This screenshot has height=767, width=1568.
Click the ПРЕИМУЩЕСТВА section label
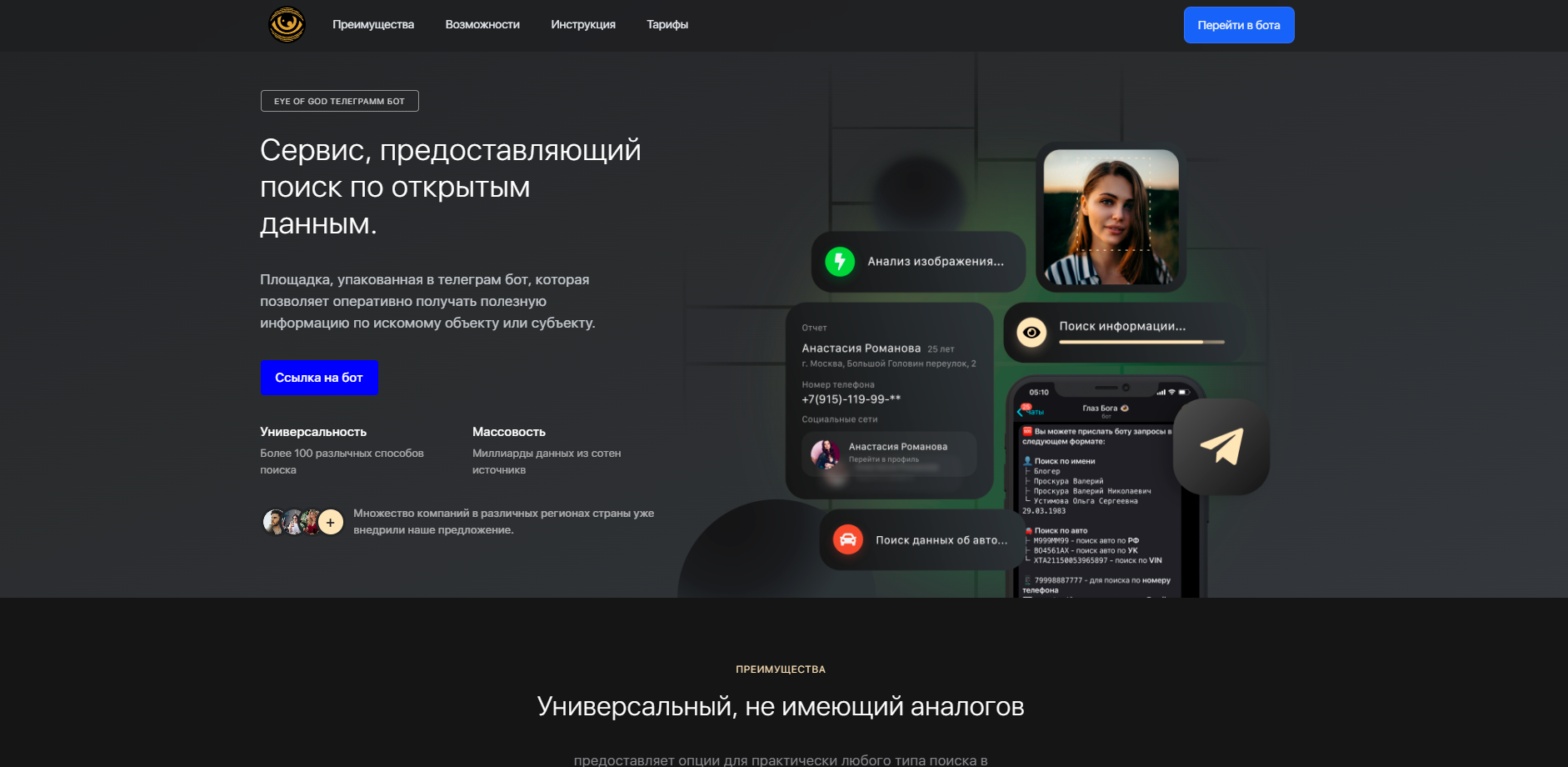781,669
